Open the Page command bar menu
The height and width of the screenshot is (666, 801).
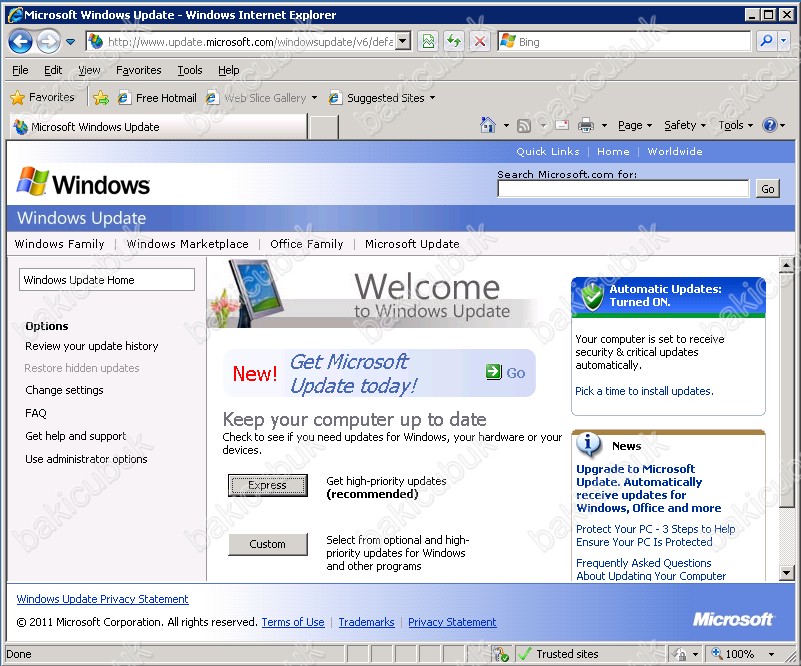coord(634,125)
